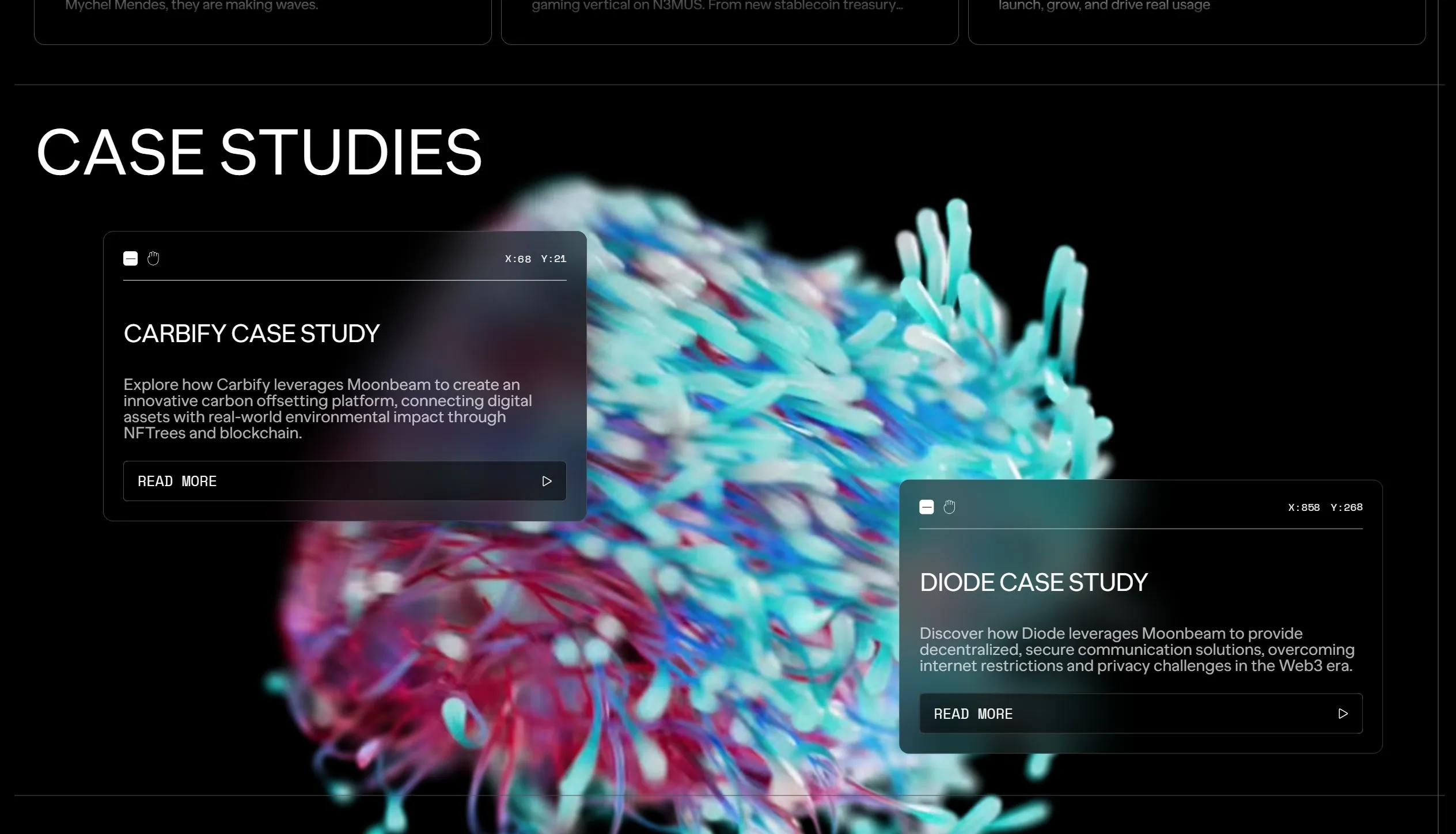Image resolution: width=1456 pixels, height=834 pixels.
Task: Click the grab hand icon on Diode card
Action: tap(950, 507)
